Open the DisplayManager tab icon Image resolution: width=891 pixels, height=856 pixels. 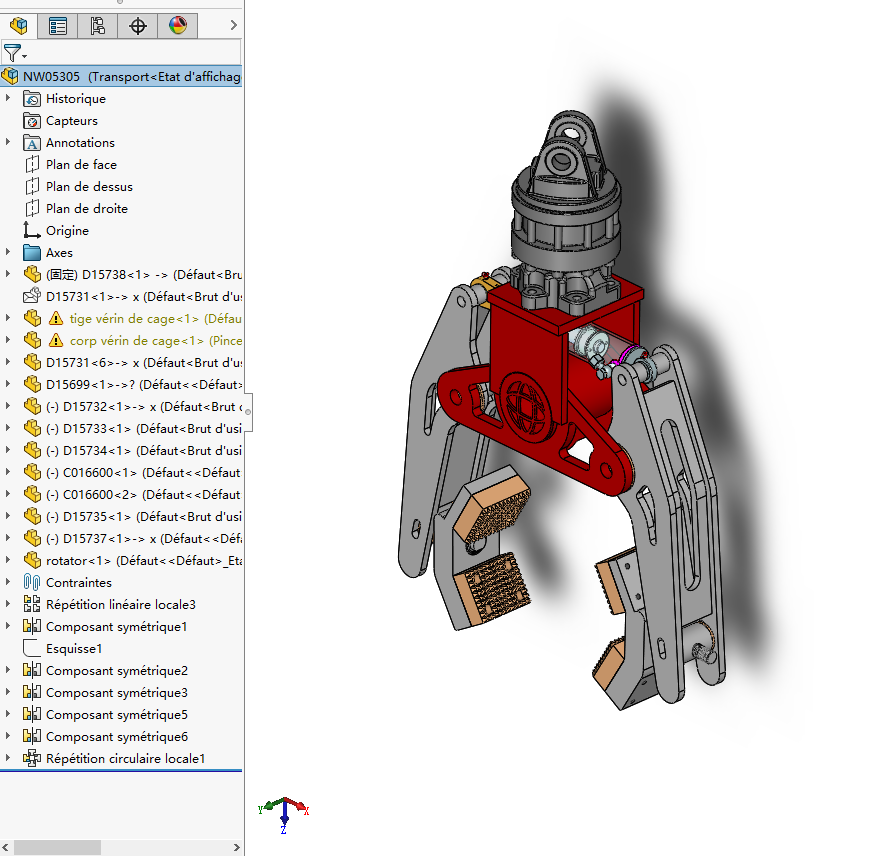pos(177,26)
